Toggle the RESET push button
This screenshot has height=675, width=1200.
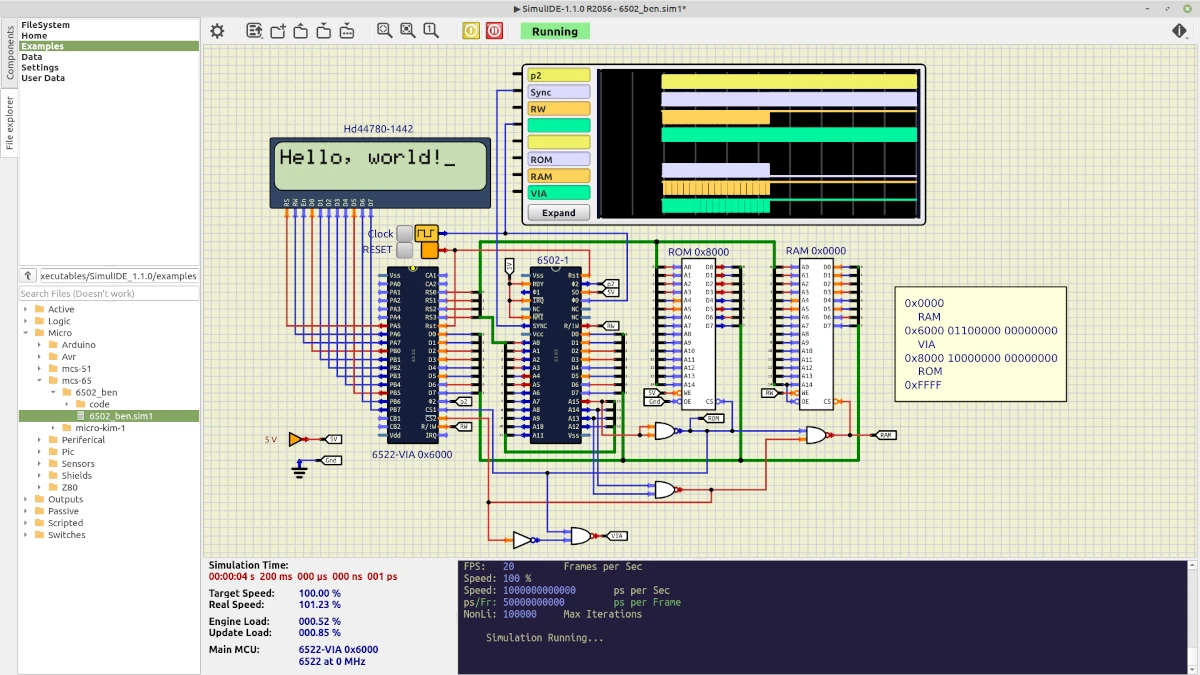point(405,250)
